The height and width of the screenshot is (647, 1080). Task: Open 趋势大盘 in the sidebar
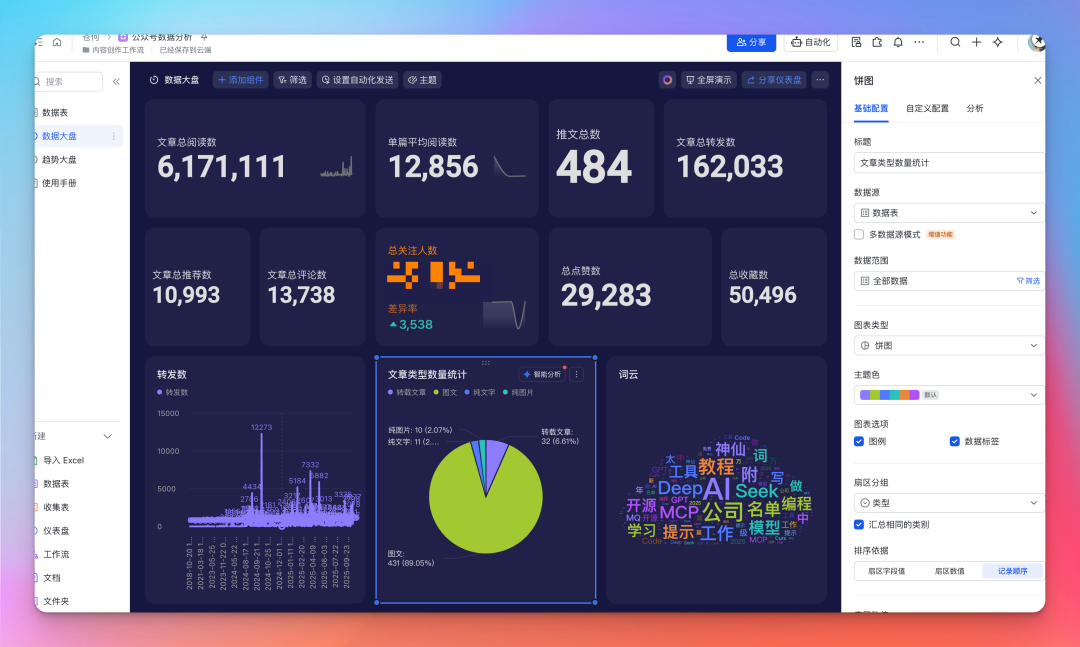[59, 159]
